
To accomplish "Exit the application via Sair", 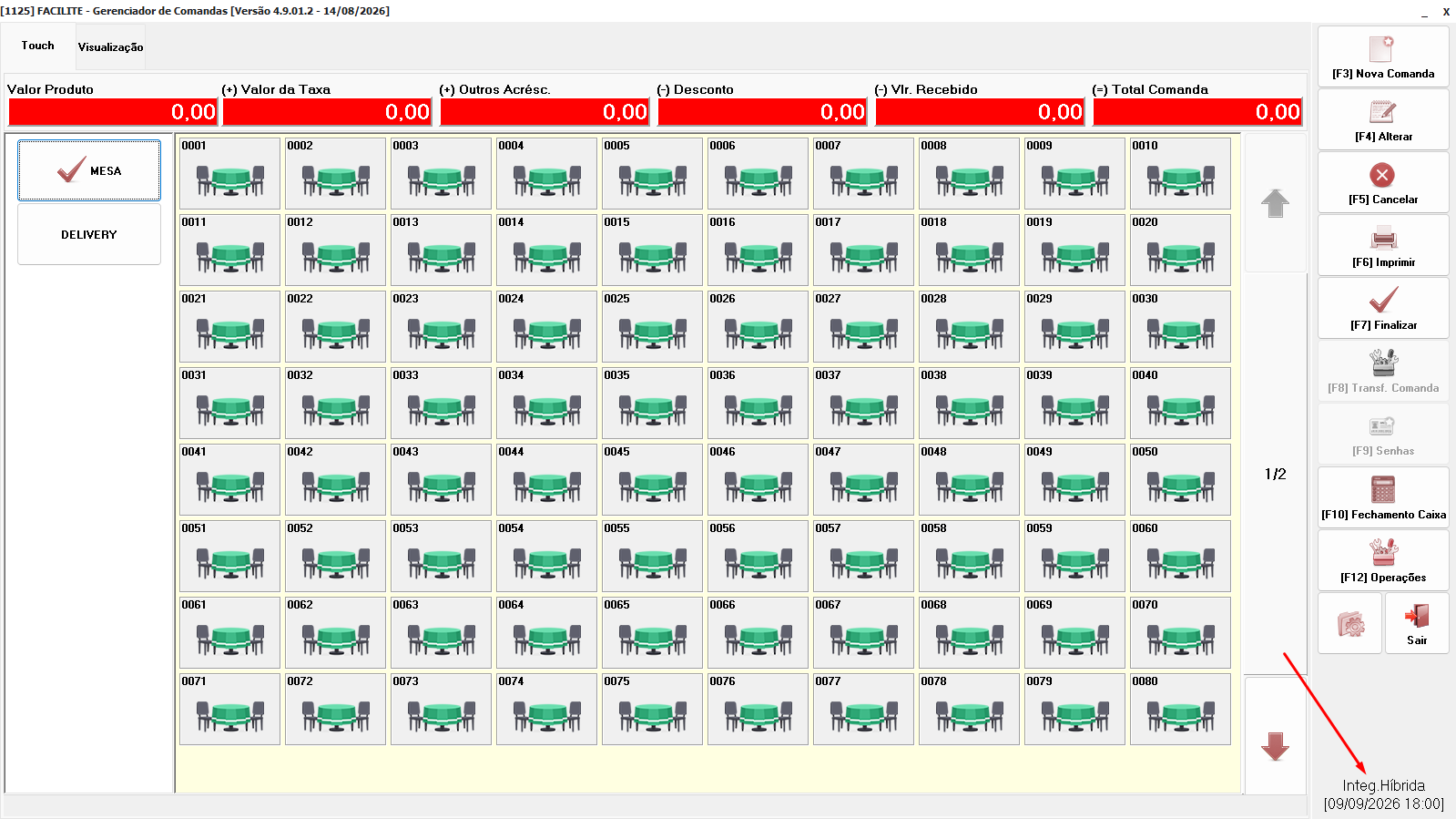I will click(x=1417, y=623).
